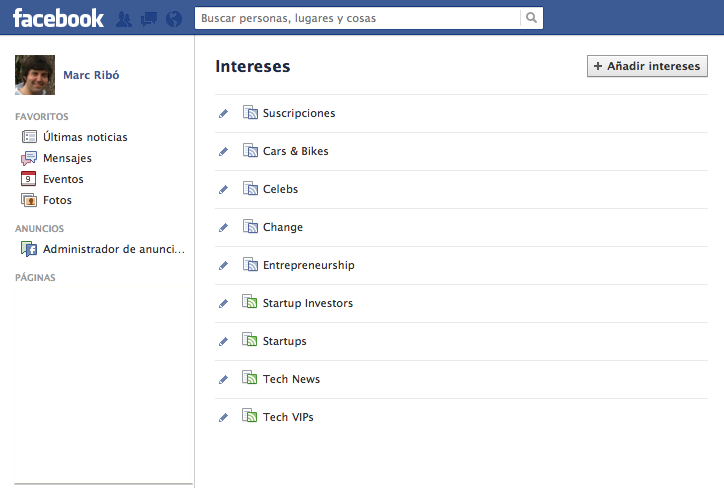
Task: Edit the Celebs list pencil
Action: click(x=223, y=189)
